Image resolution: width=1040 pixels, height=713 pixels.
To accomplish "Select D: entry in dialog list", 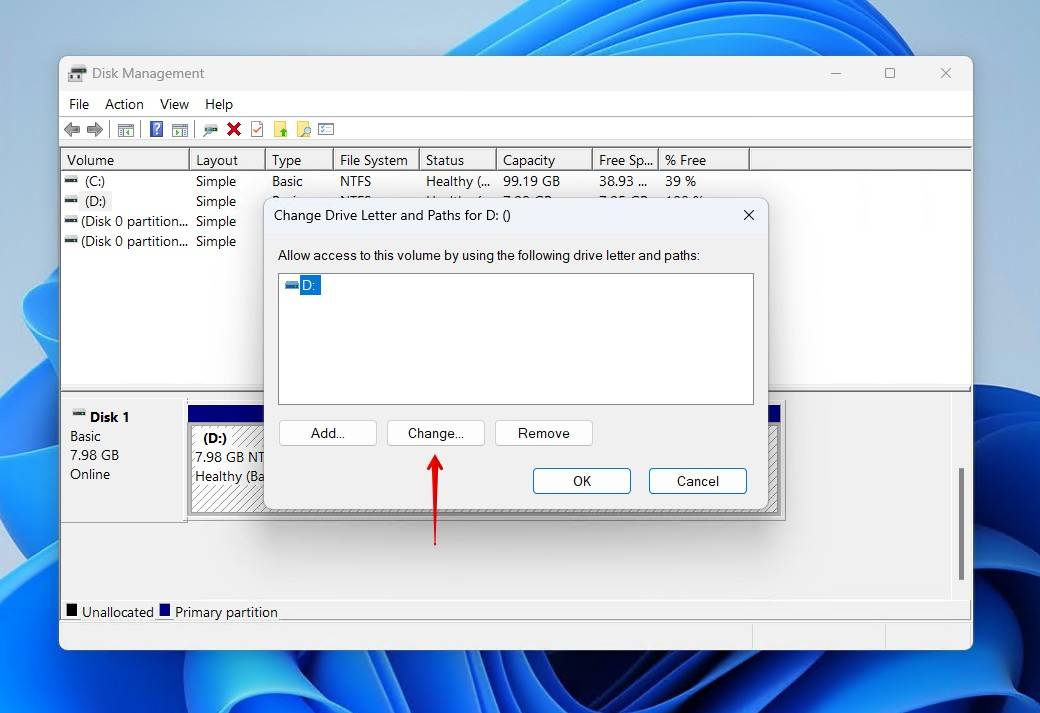I will [x=310, y=285].
